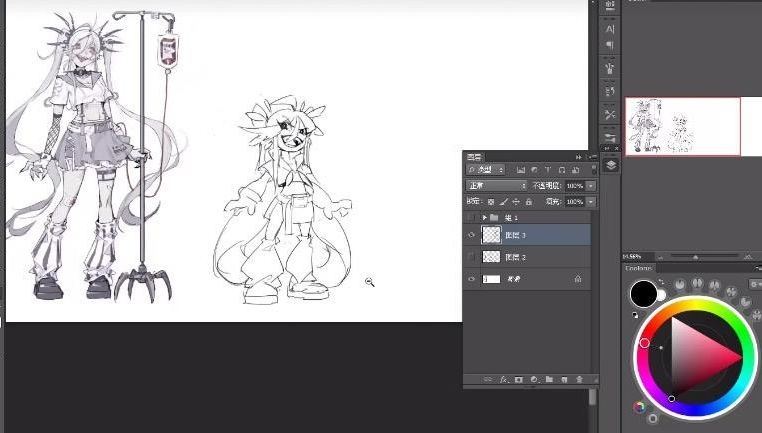Open the Brush presets panel icon
The image size is (762, 433).
[x=610, y=68]
